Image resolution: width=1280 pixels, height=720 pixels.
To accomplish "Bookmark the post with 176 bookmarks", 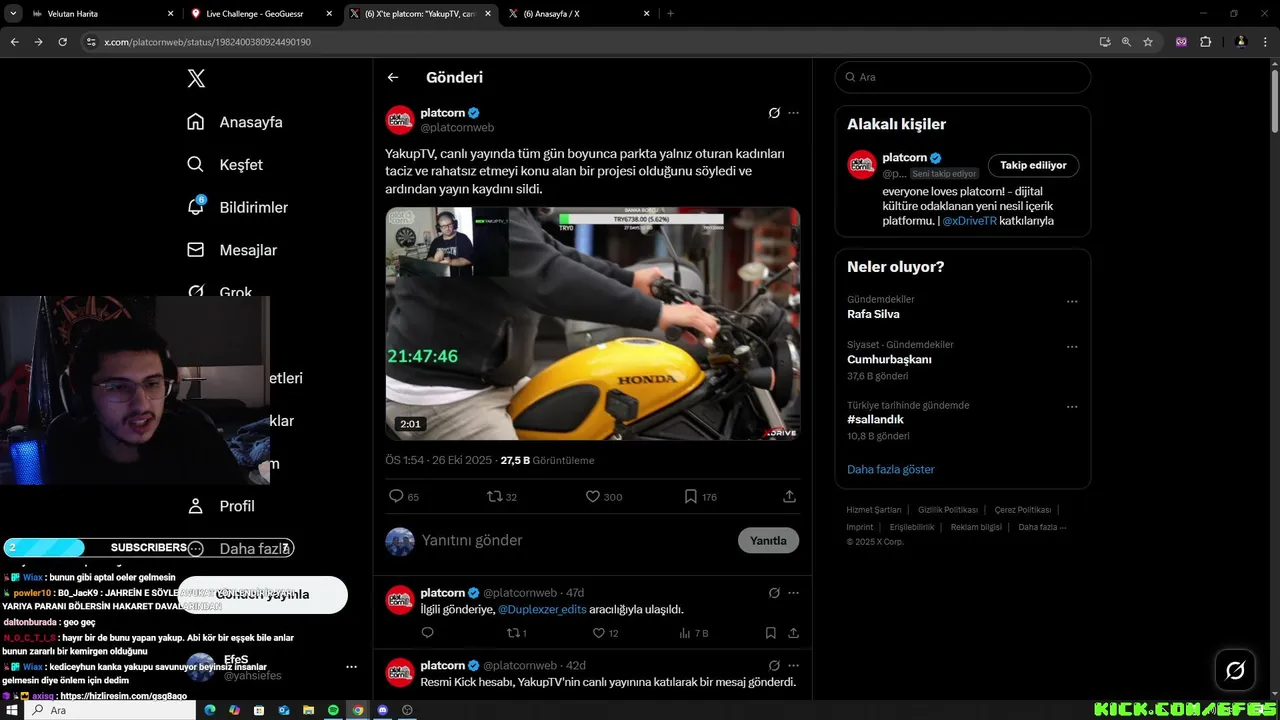I will click(690, 496).
